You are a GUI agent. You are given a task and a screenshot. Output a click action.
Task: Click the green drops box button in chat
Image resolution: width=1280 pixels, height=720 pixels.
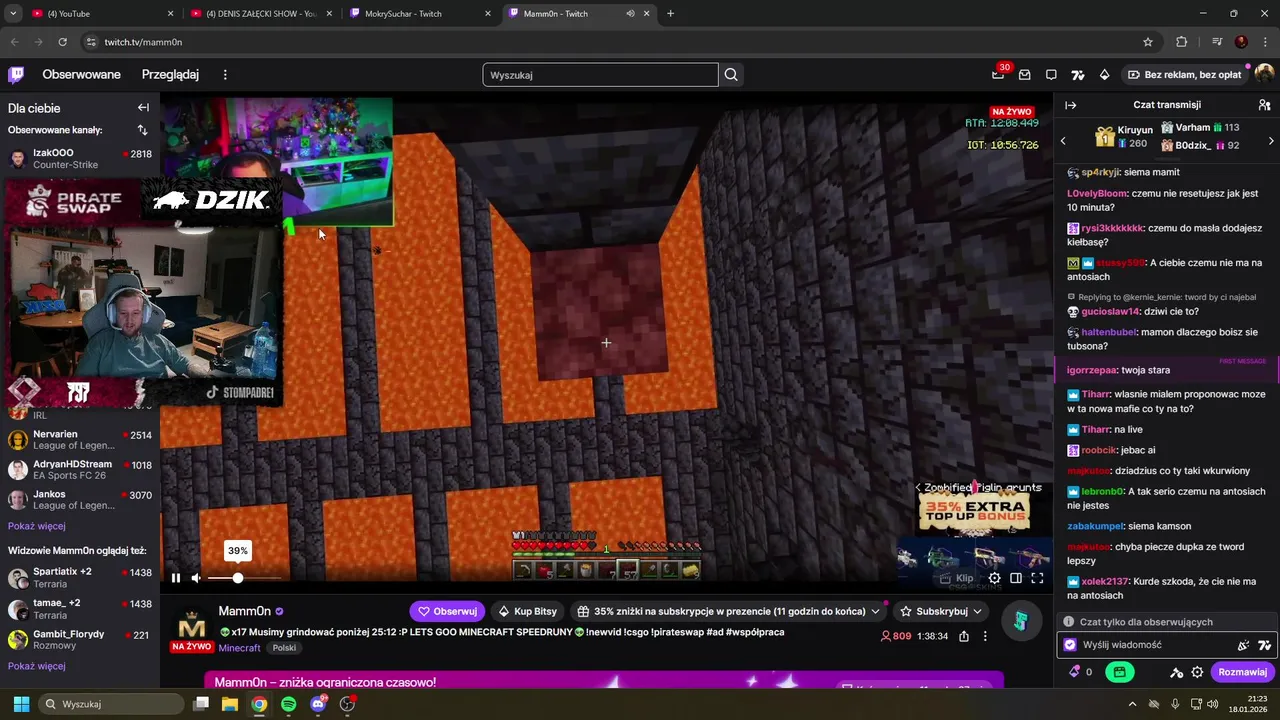click(1120, 673)
